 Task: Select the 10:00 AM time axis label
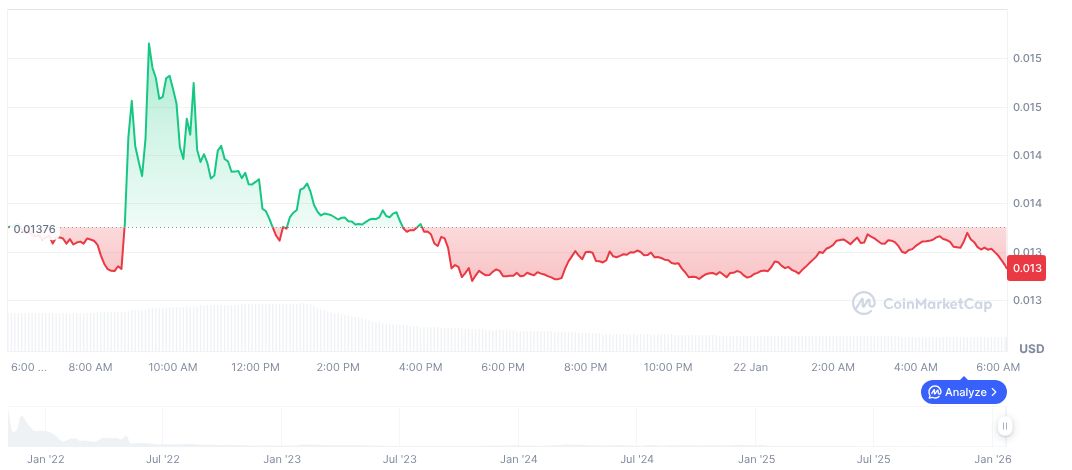pyautogui.click(x=172, y=367)
